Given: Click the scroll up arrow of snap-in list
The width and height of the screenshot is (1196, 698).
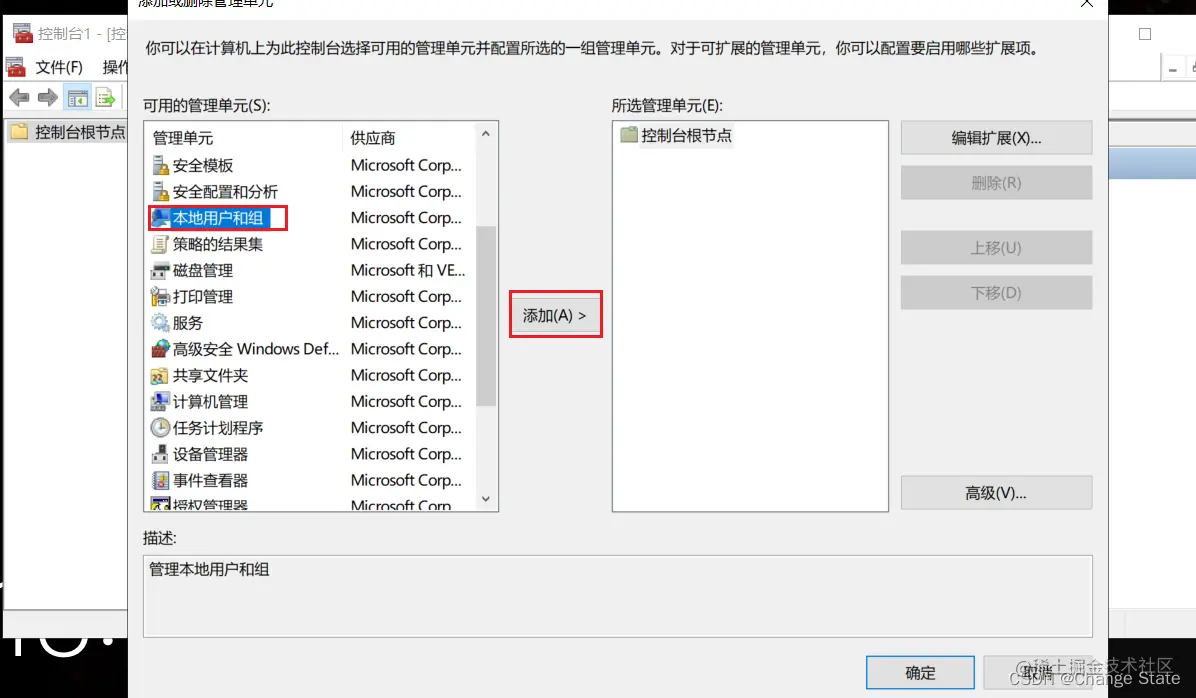Looking at the screenshot, I should point(486,133).
